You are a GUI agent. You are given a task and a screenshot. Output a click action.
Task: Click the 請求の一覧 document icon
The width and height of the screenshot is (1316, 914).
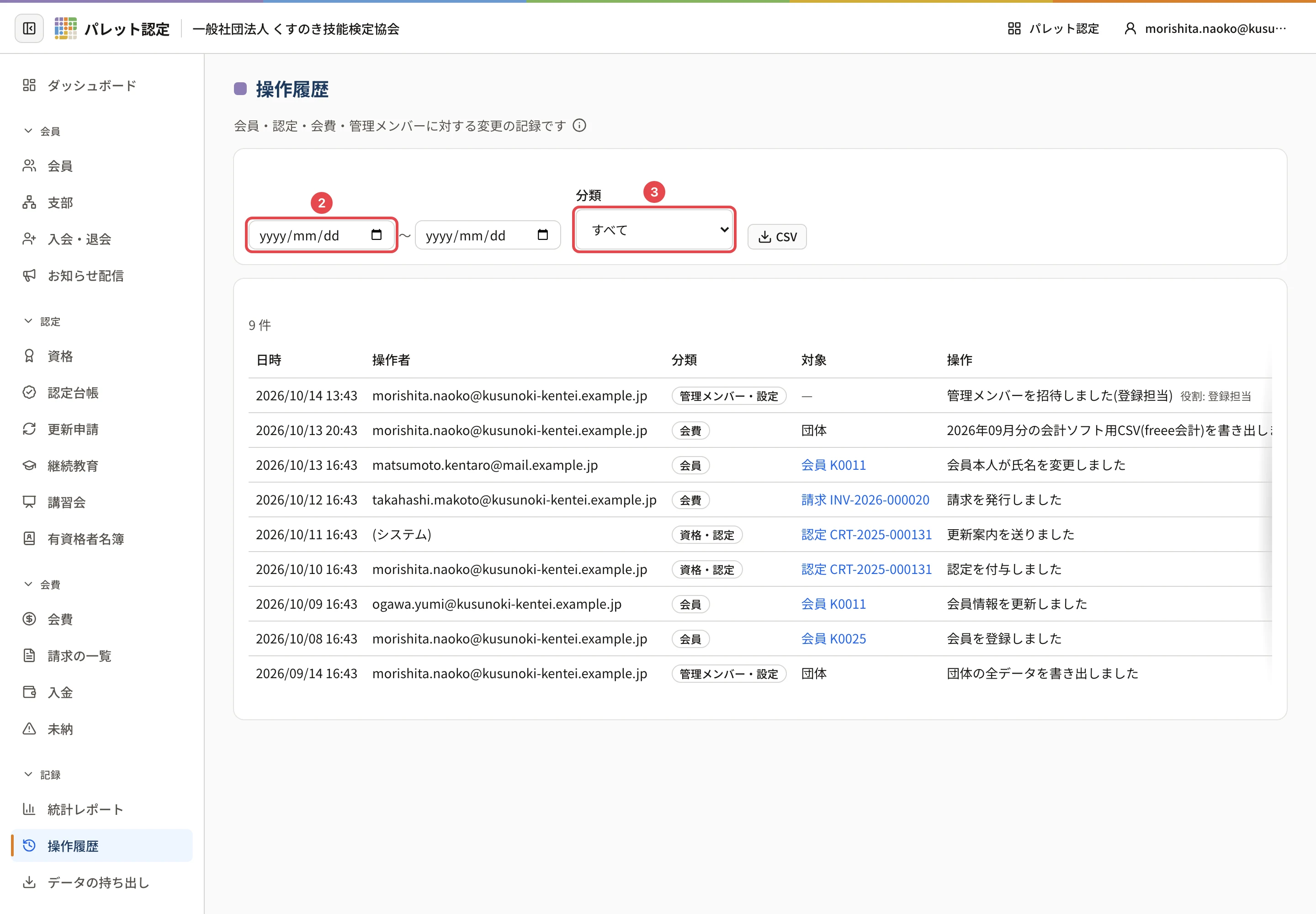point(29,656)
